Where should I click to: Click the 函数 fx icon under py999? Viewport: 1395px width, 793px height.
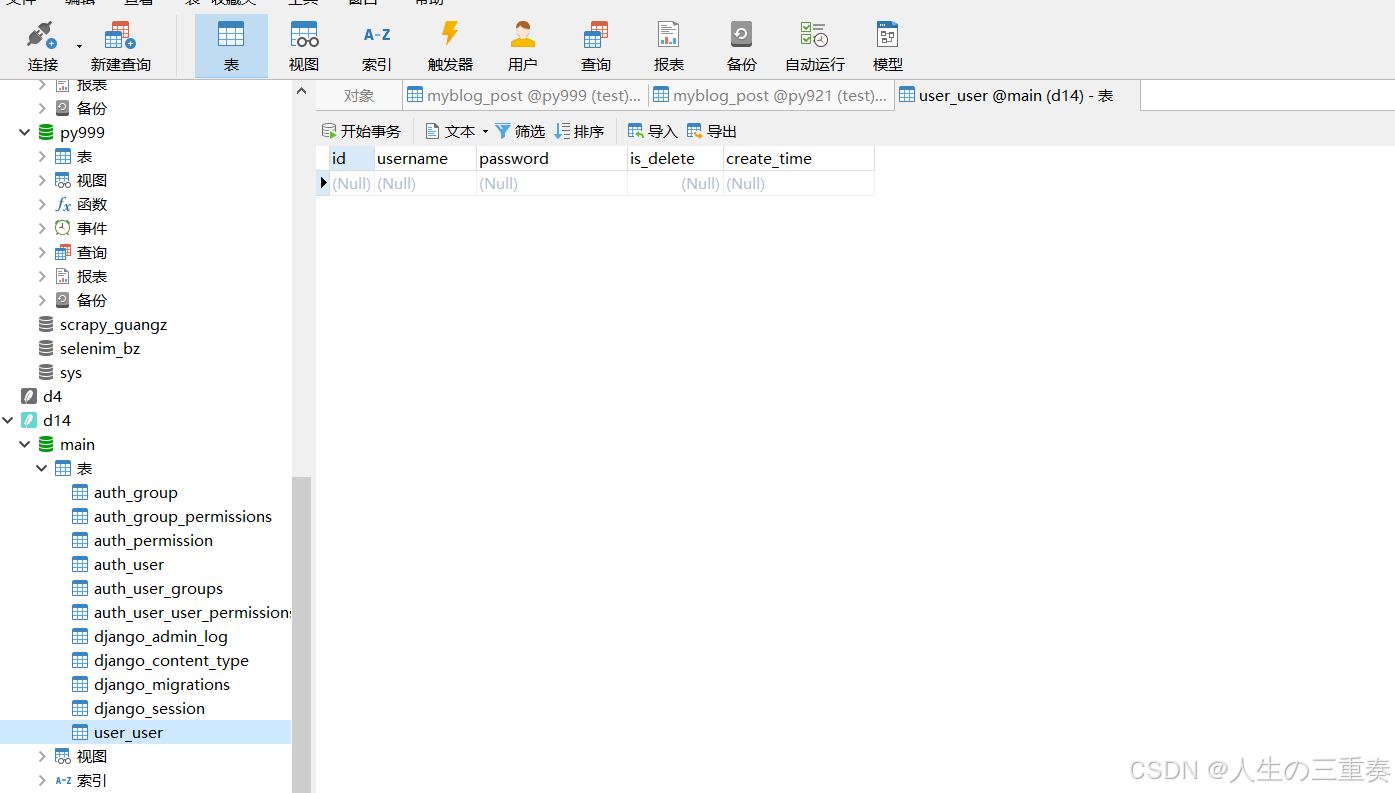[x=63, y=204]
